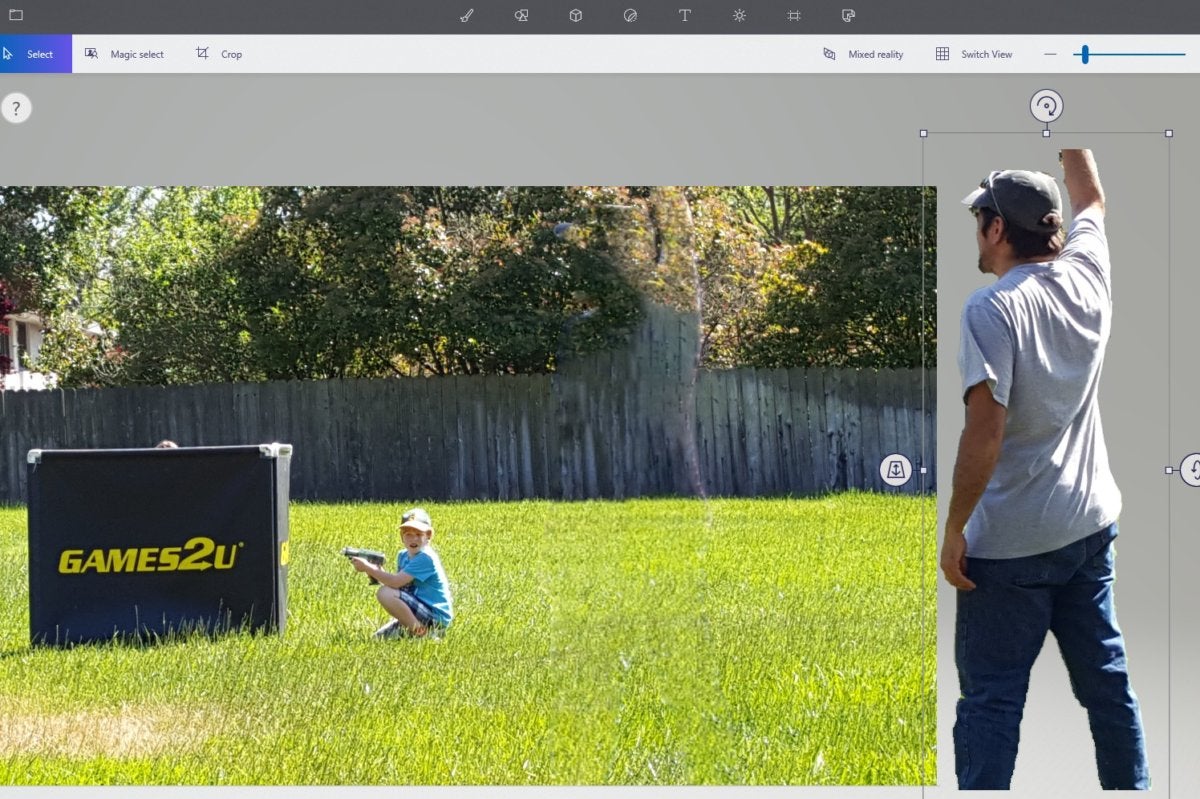Open Mixed reality
This screenshot has height=799, width=1200.
(x=863, y=54)
